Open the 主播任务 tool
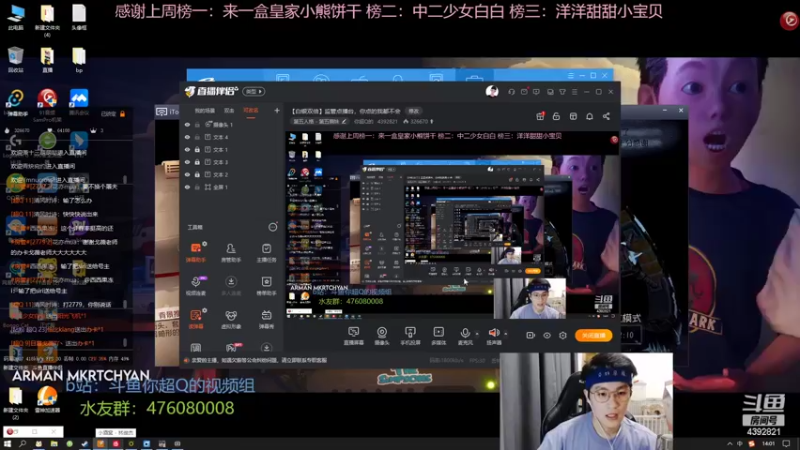This screenshot has width=800, height=450. 266,253
